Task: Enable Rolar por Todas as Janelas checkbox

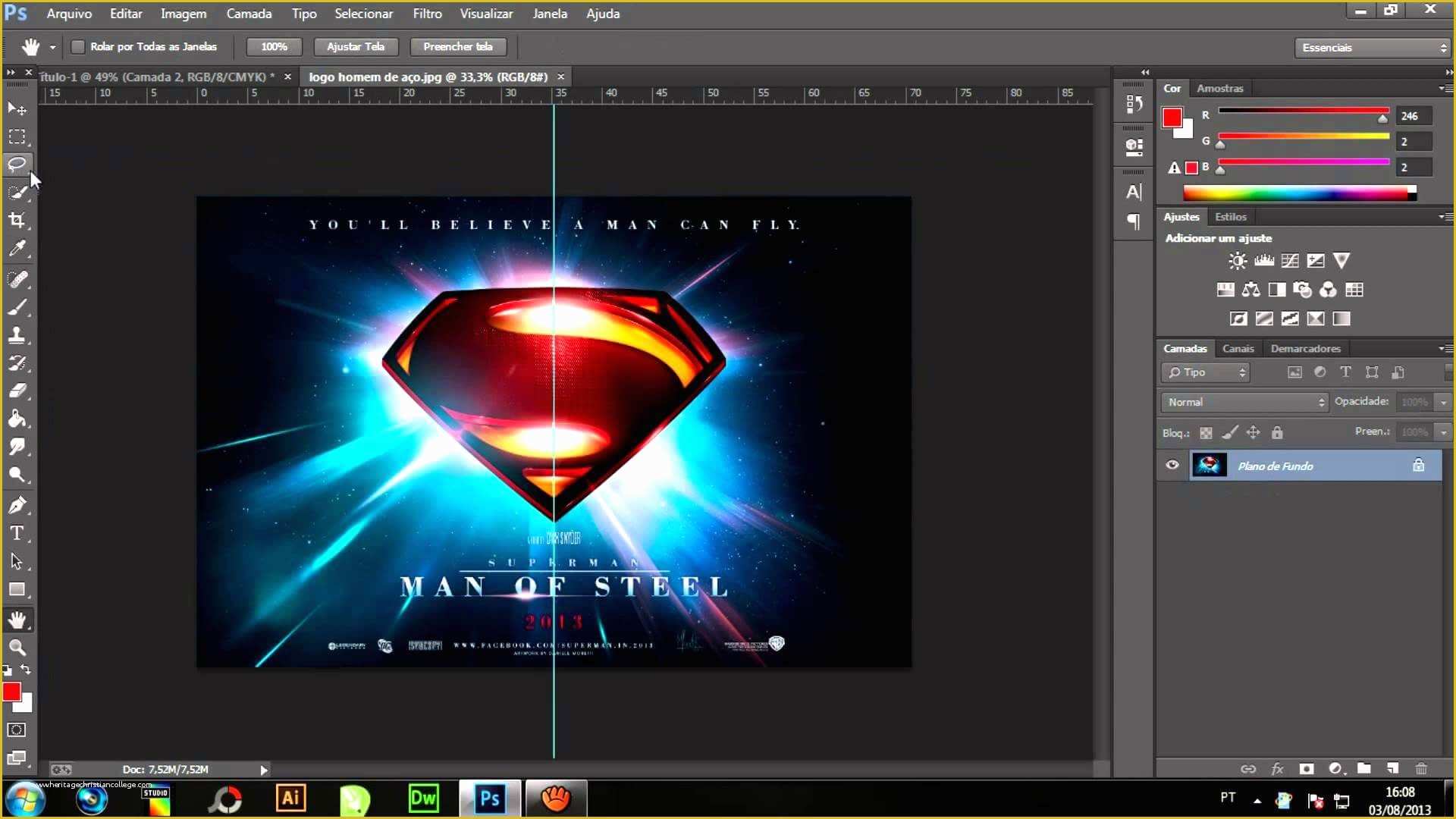Action: [77, 47]
